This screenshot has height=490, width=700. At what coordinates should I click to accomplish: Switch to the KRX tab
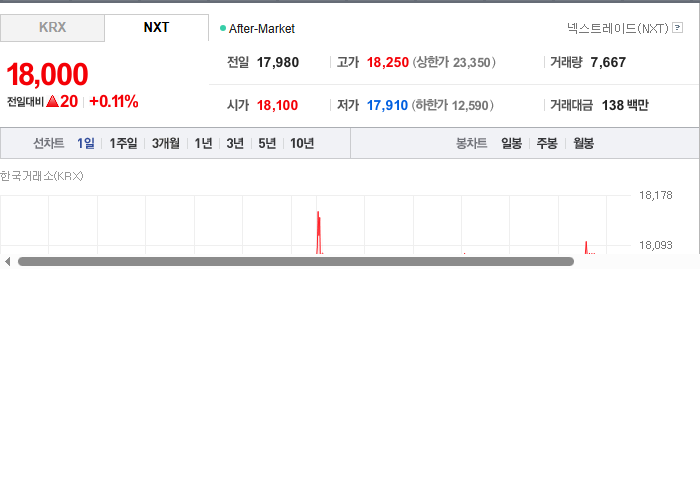pos(52,28)
